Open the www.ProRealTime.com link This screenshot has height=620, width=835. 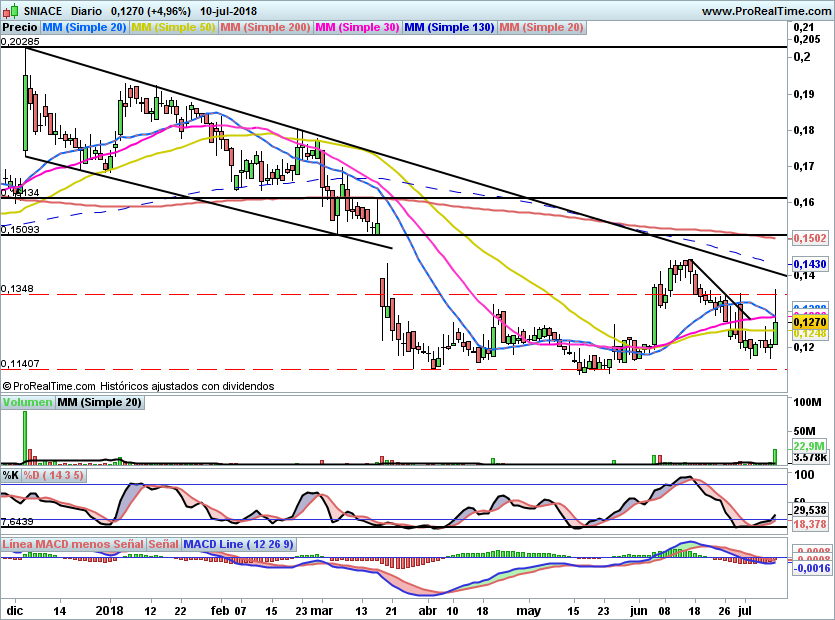[763, 11]
